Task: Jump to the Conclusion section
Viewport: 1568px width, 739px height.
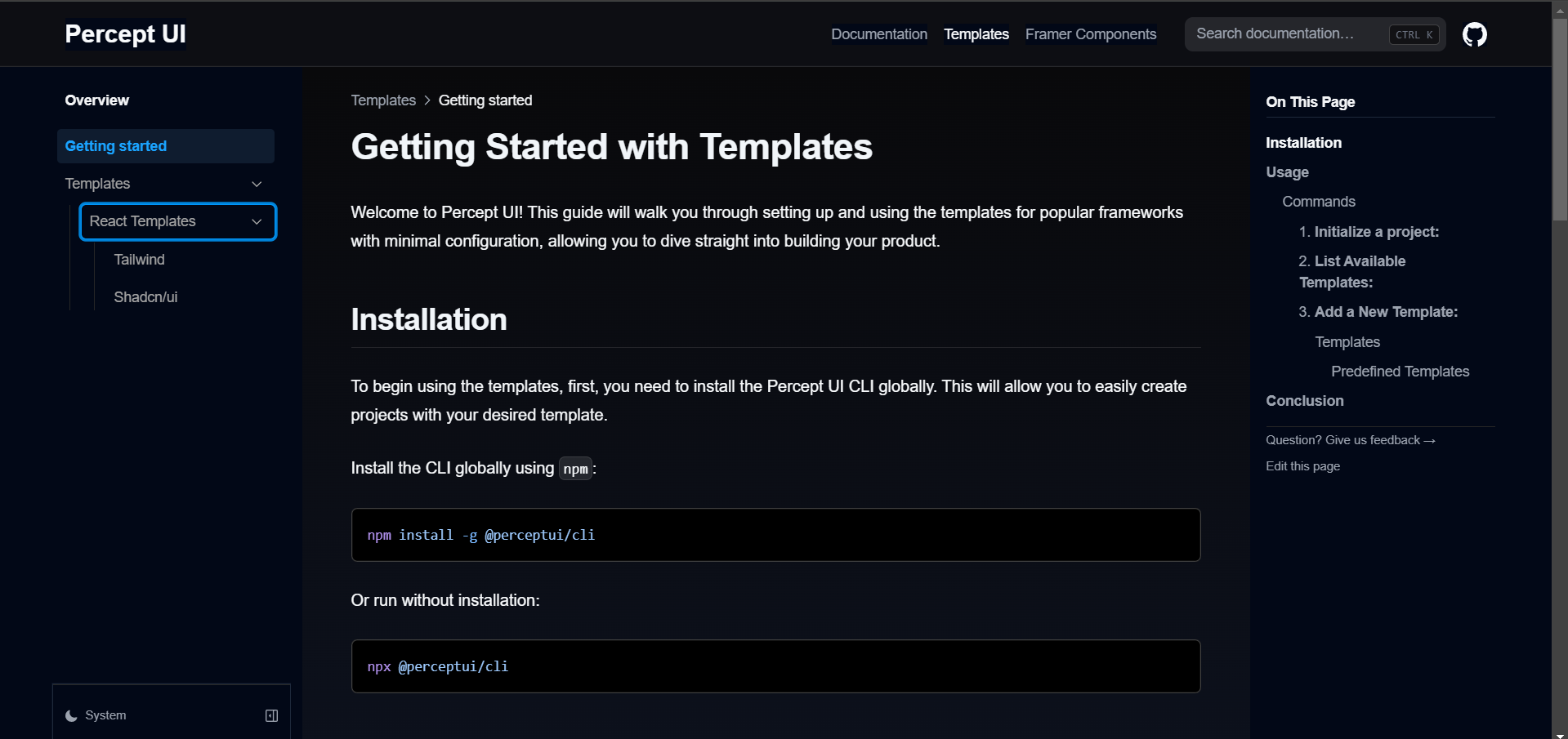Action: pos(1304,400)
